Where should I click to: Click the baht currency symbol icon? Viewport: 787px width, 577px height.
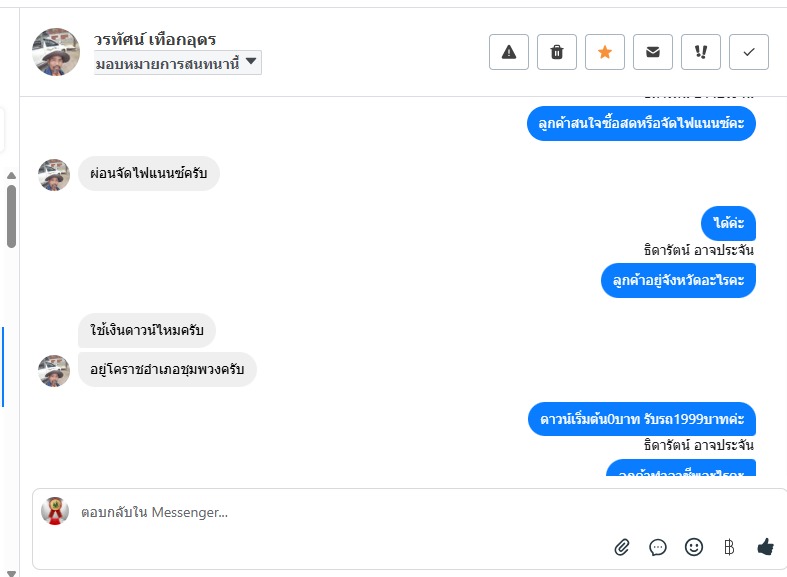click(x=729, y=547)
